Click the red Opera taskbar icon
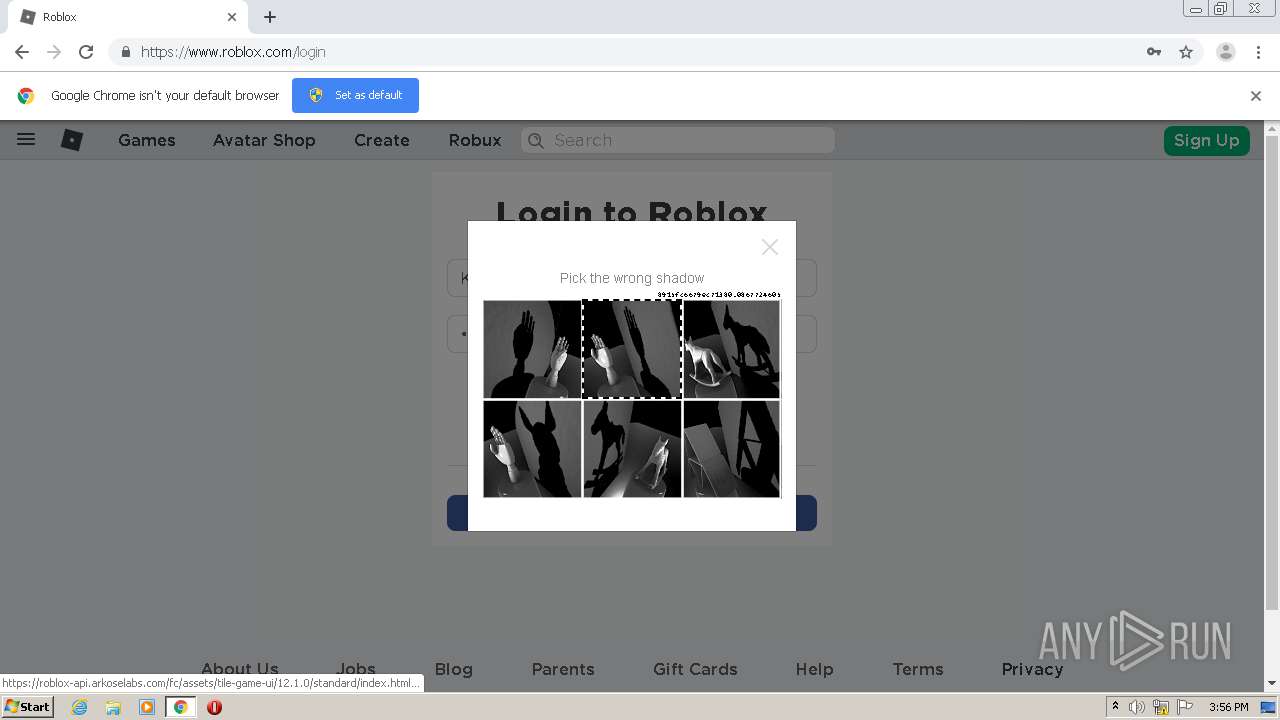This screenshot has height=720, width=1280. click(x=214, y=707)
